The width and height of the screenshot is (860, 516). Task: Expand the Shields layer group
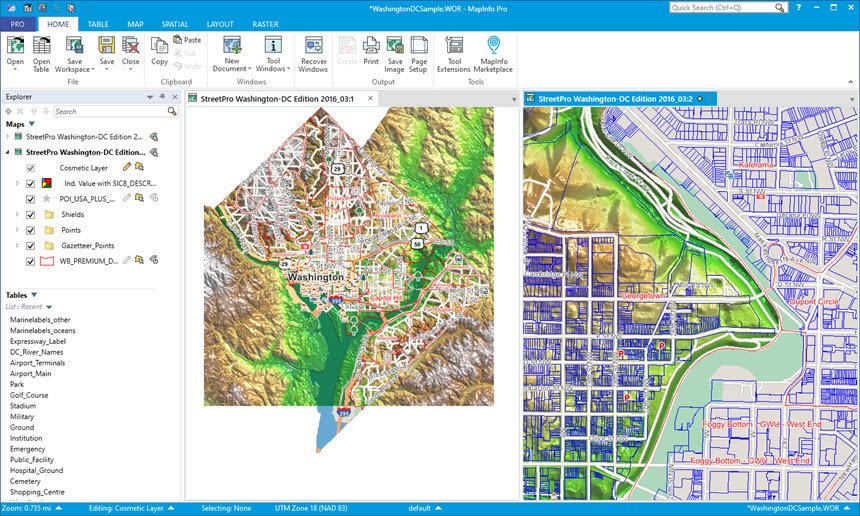pyautogui.click(x=17, y=214)
